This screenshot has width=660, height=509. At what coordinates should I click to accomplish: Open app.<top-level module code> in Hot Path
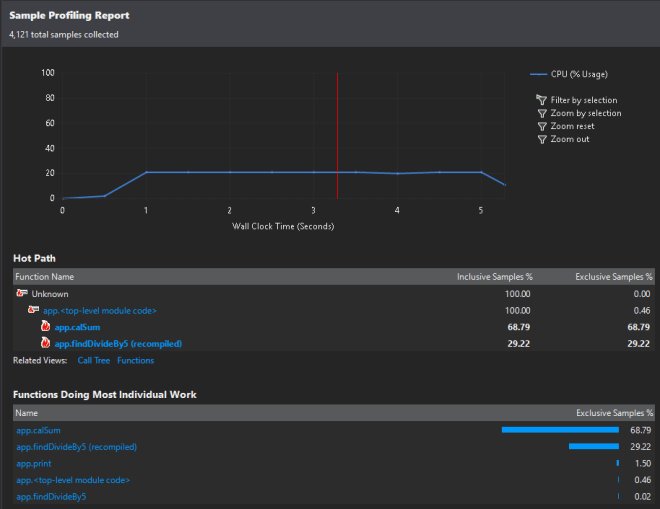pyautogui.click(x=100, y=311)
